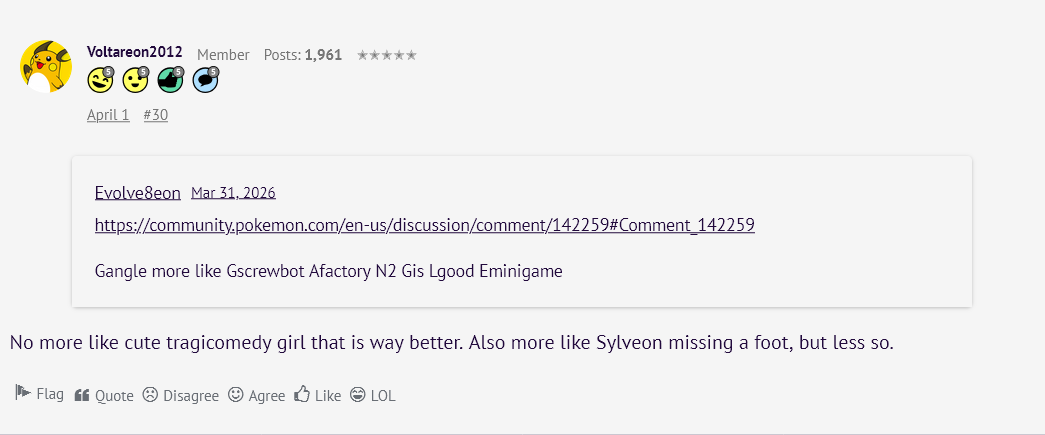The height and width of the screenshot is (435, 1045).
Task: Open the Voltareon2012 username profile link
Action: coord(134,53)
